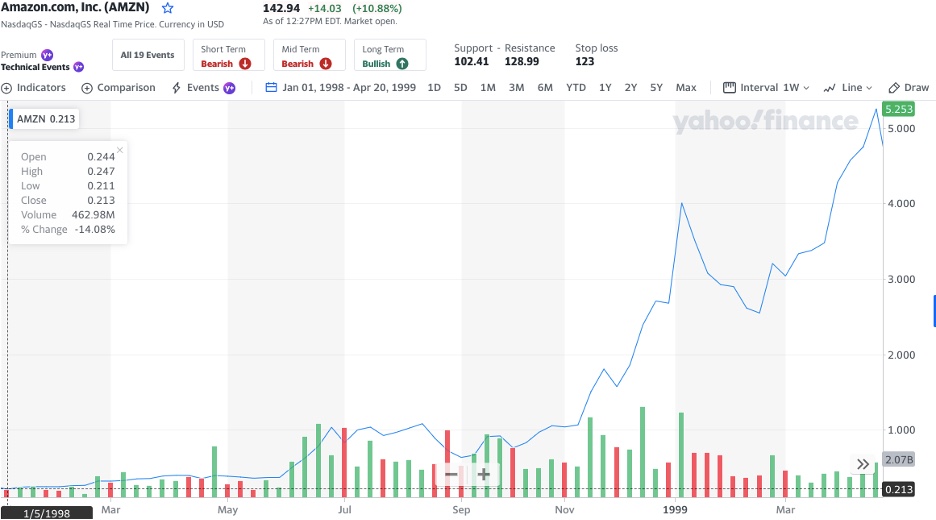The width and height of the screenshot is (936, 520).
Task: Select the 5Y range
Action: pos(657,87)
